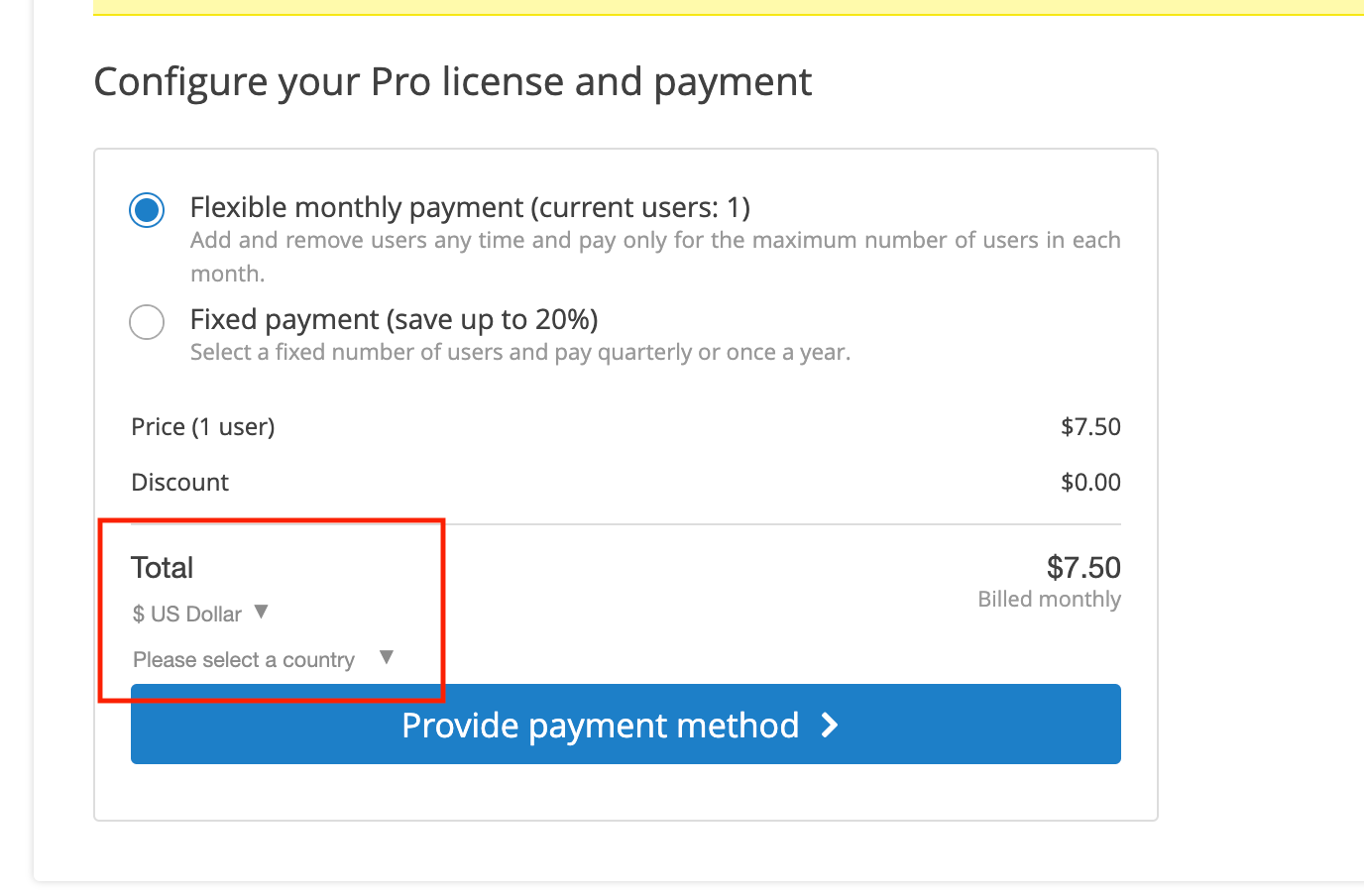Click the right-arrow inside the blue button
The image size is (1364, 896).
830,725
